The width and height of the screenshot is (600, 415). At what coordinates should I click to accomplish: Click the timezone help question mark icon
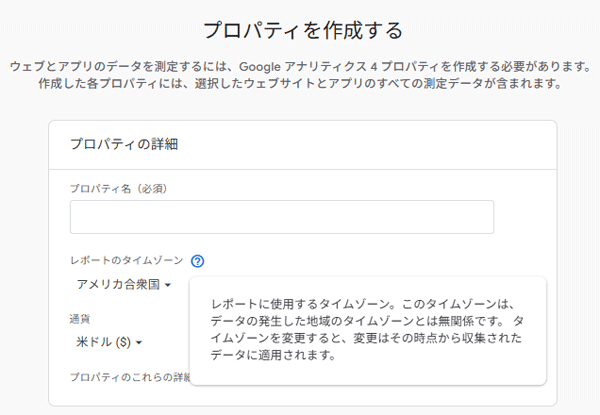(x=197, y=261)
